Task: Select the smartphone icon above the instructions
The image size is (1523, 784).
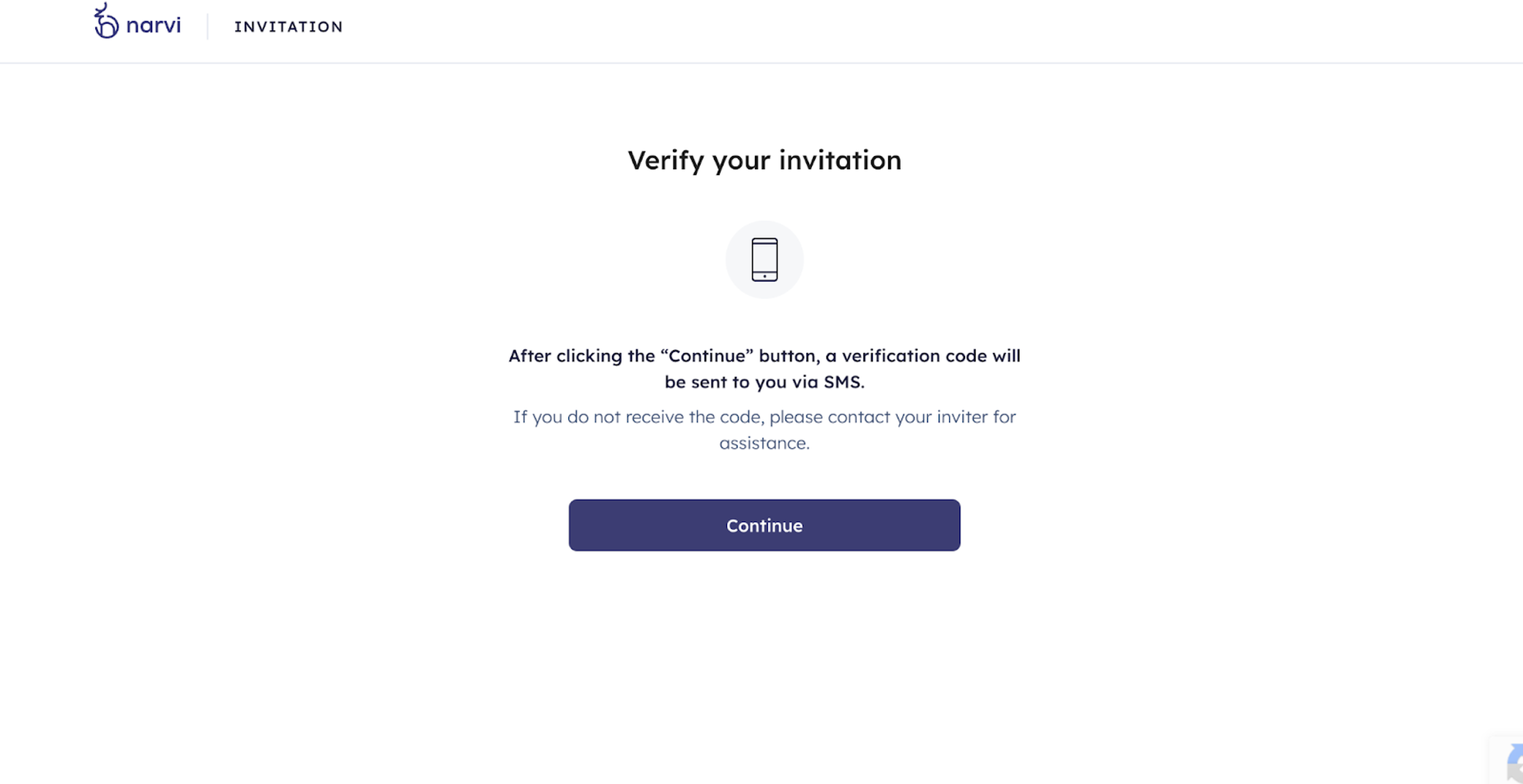Action: pos(764,259)
